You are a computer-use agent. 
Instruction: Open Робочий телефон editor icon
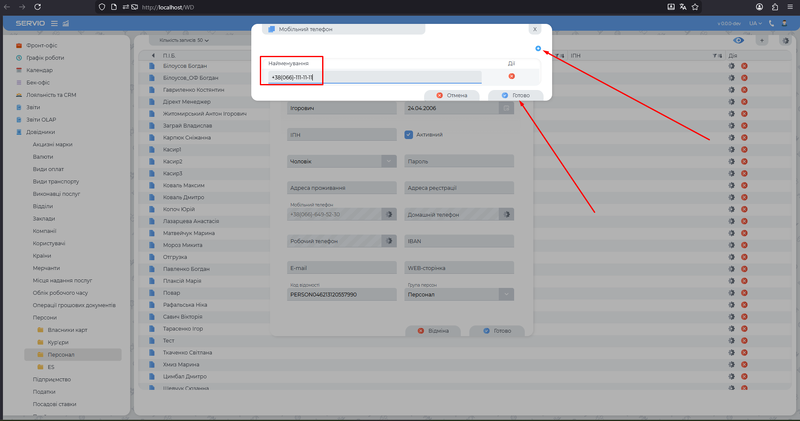388,240
